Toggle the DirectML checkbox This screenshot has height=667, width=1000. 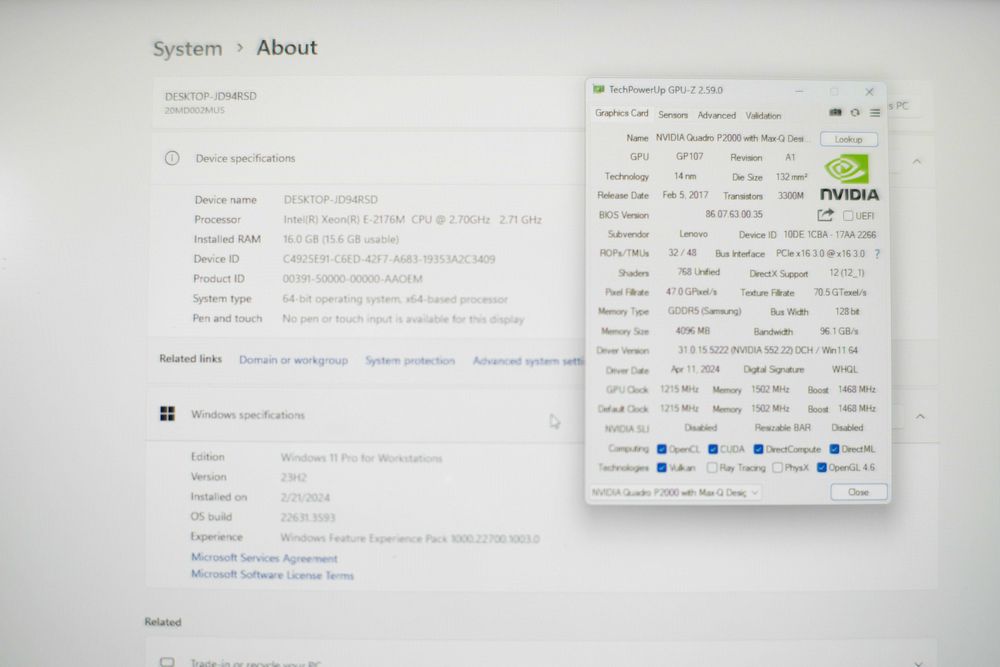pyautogui.click(x=834, y=449)
